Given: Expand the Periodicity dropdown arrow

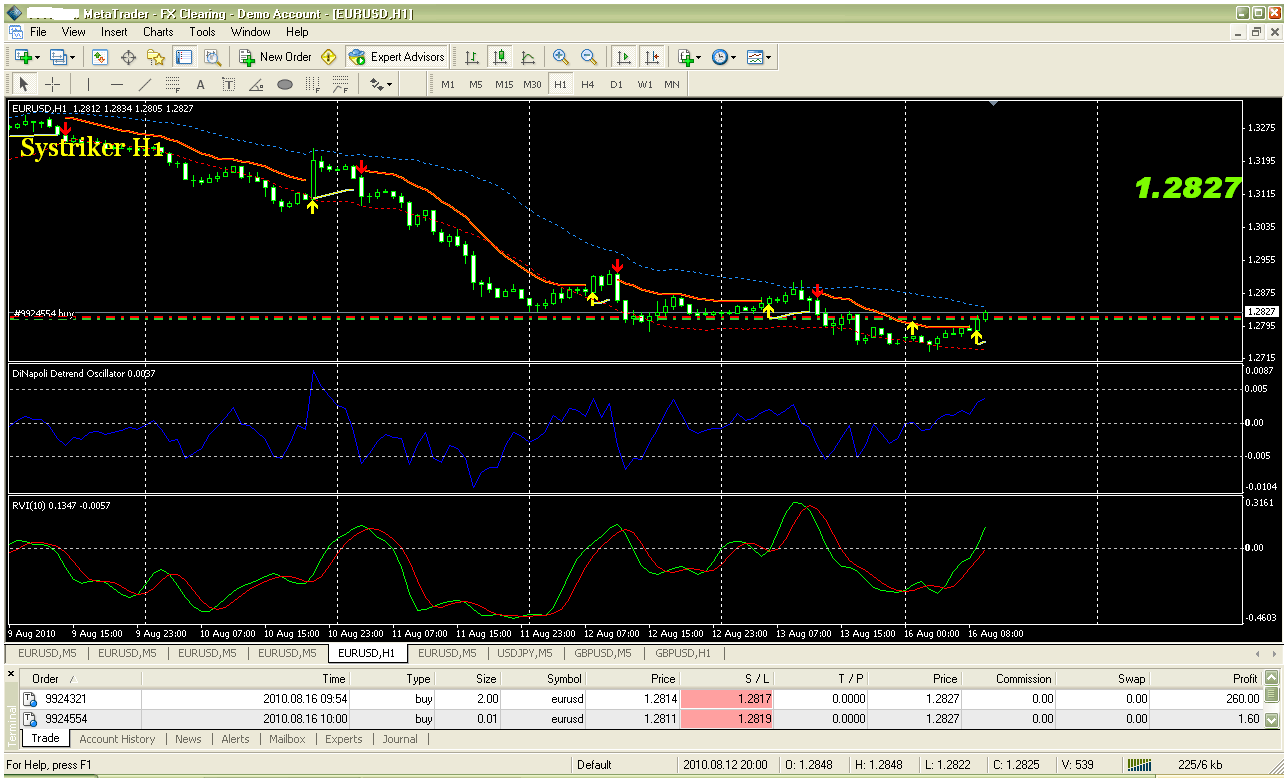Looking at the screenshot, I should (734, 57).
